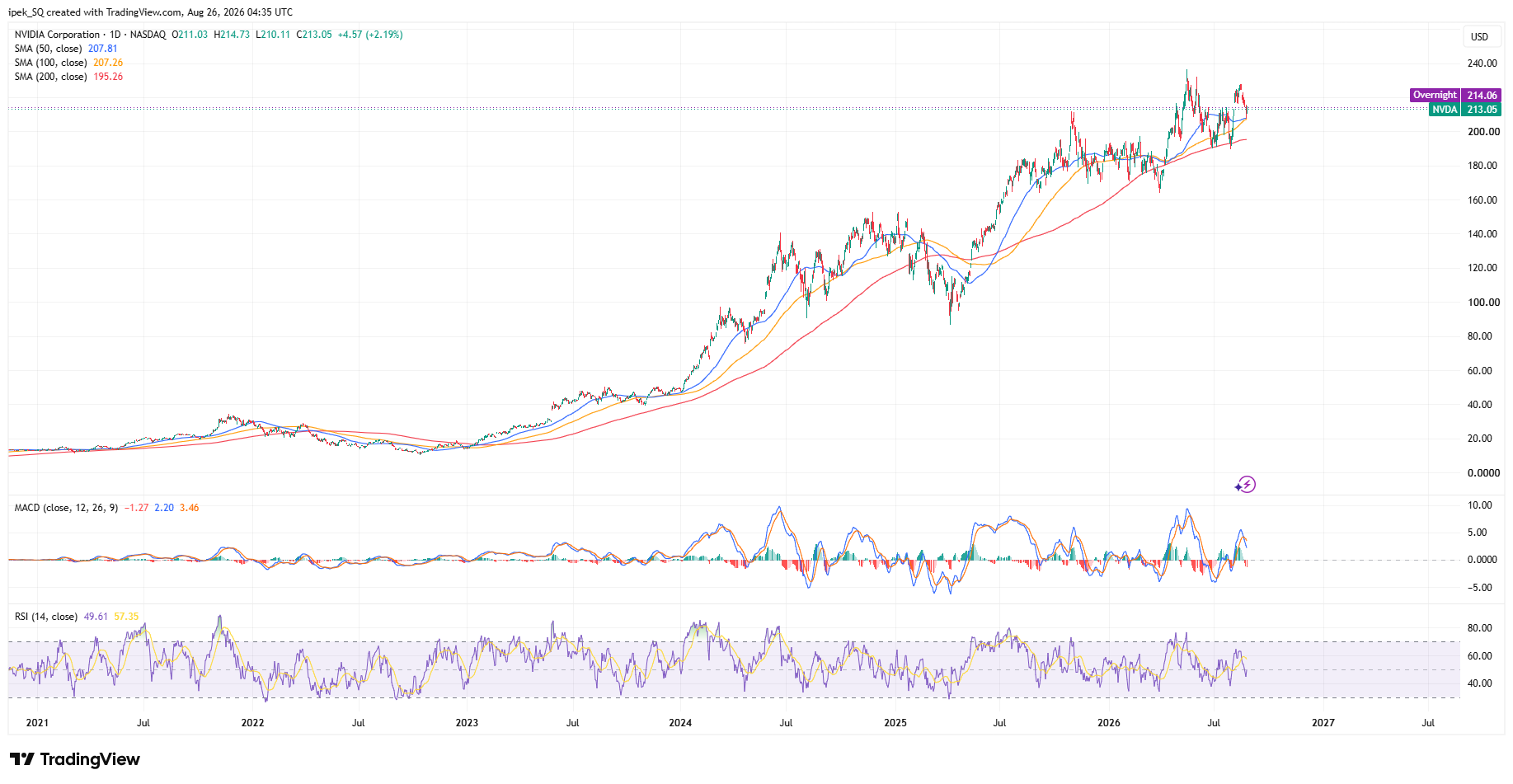Click the RSI average value 57.35
The image size is (1513, 784).
click(x=126, y=617)
